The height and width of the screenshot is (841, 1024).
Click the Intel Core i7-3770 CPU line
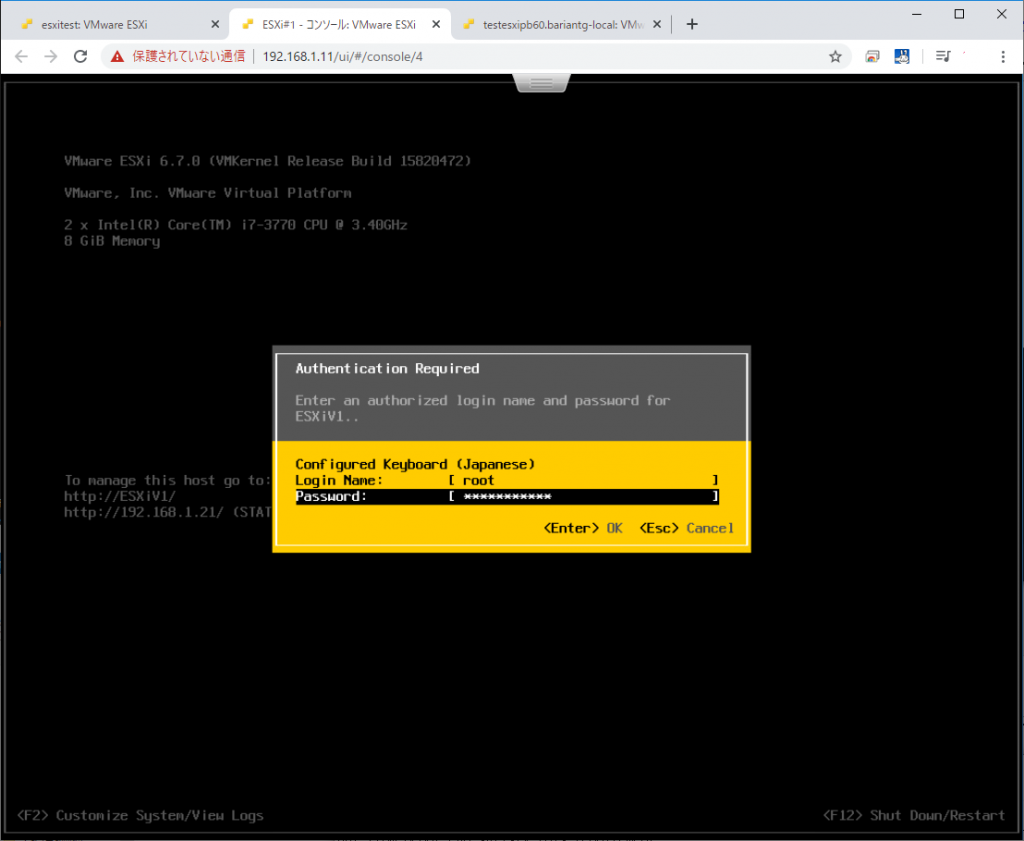(x=236, y=225)
